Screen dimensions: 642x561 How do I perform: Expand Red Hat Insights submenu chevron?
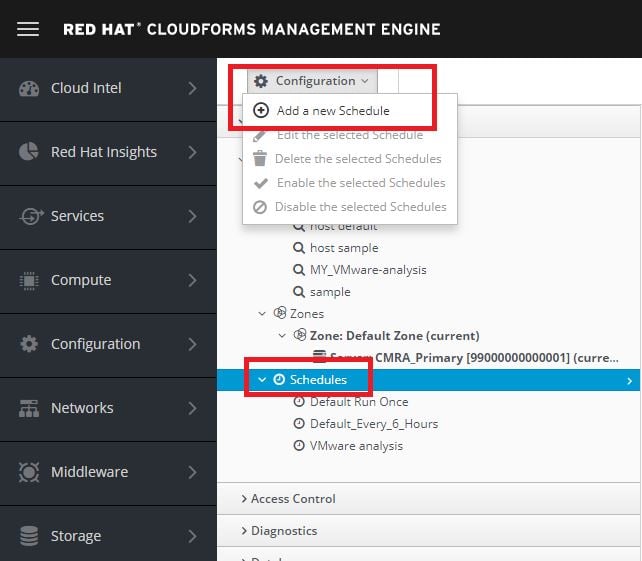pyautogui.click(x=192, y=152)
